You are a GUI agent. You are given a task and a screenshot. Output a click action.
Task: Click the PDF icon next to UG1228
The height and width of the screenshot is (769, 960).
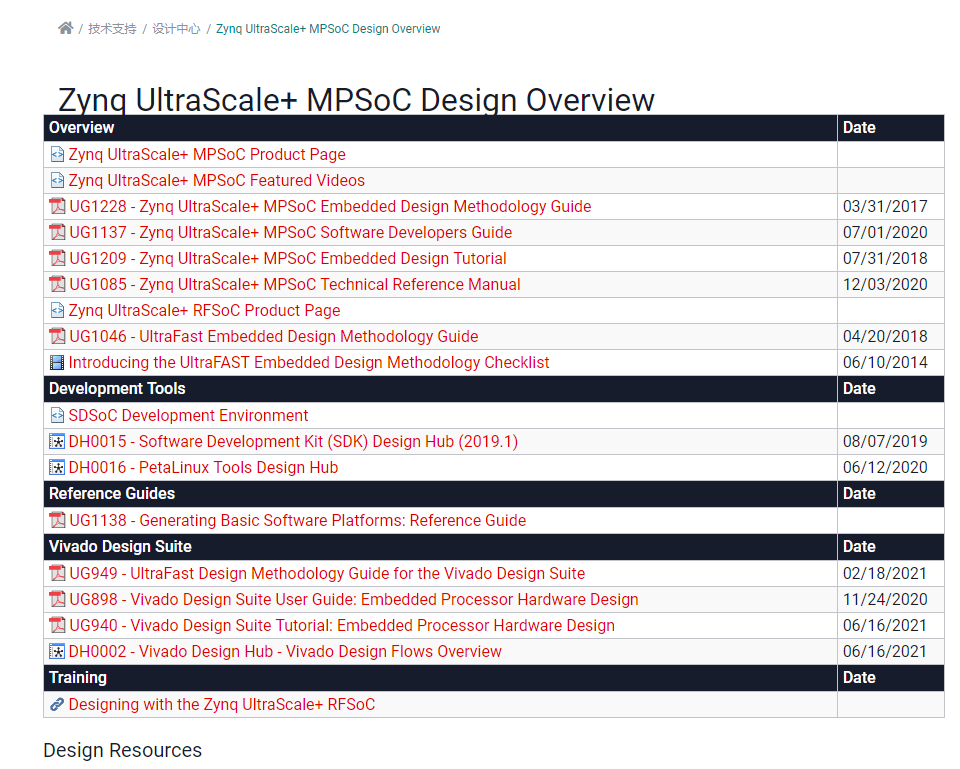tap(57, 206)
